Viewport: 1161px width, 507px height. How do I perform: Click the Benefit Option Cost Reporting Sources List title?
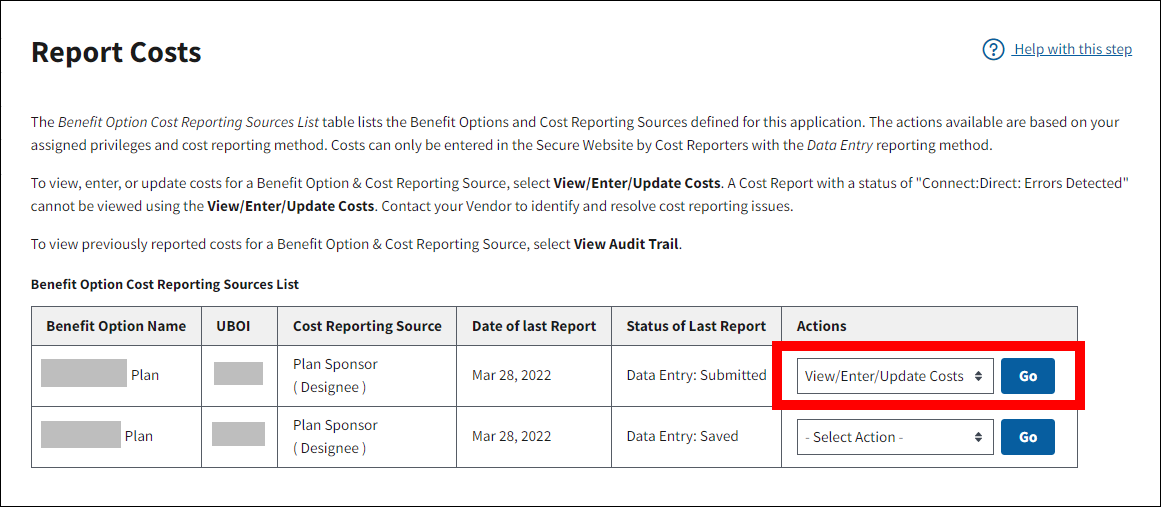tap(165, 285)
